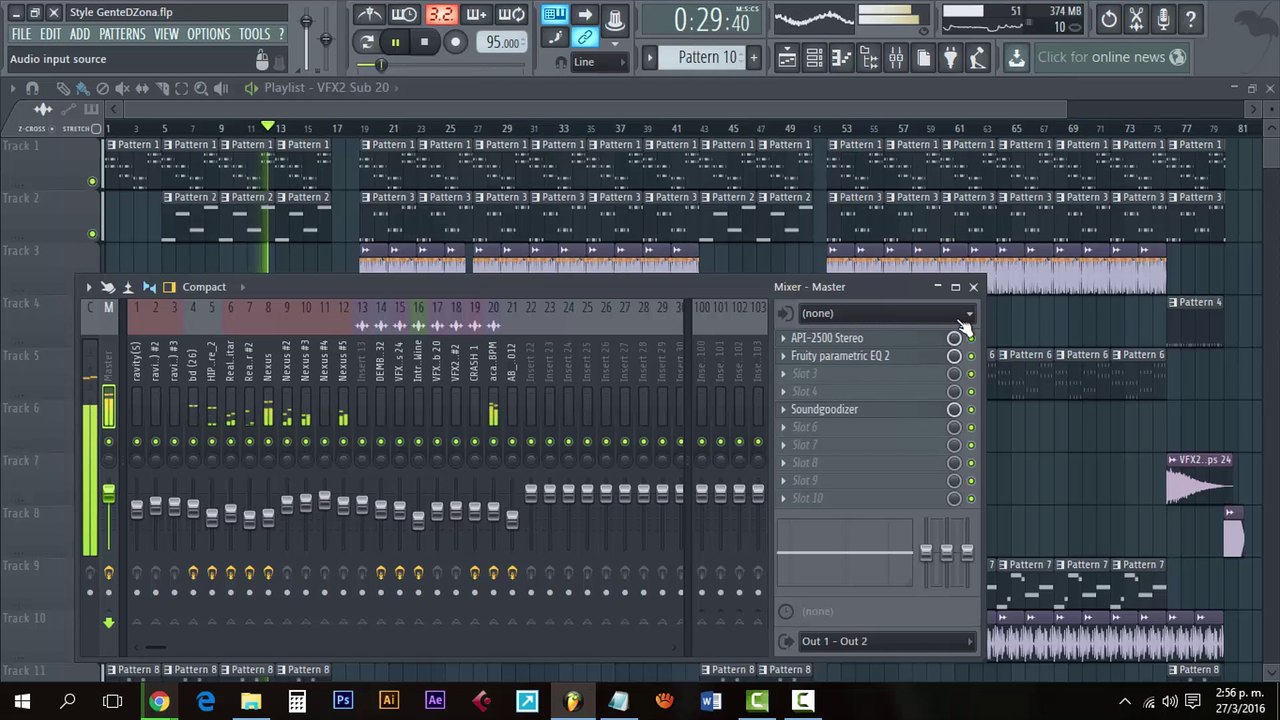Click the Record button in transport
The image size is (1280, 720).
(455, 42)
